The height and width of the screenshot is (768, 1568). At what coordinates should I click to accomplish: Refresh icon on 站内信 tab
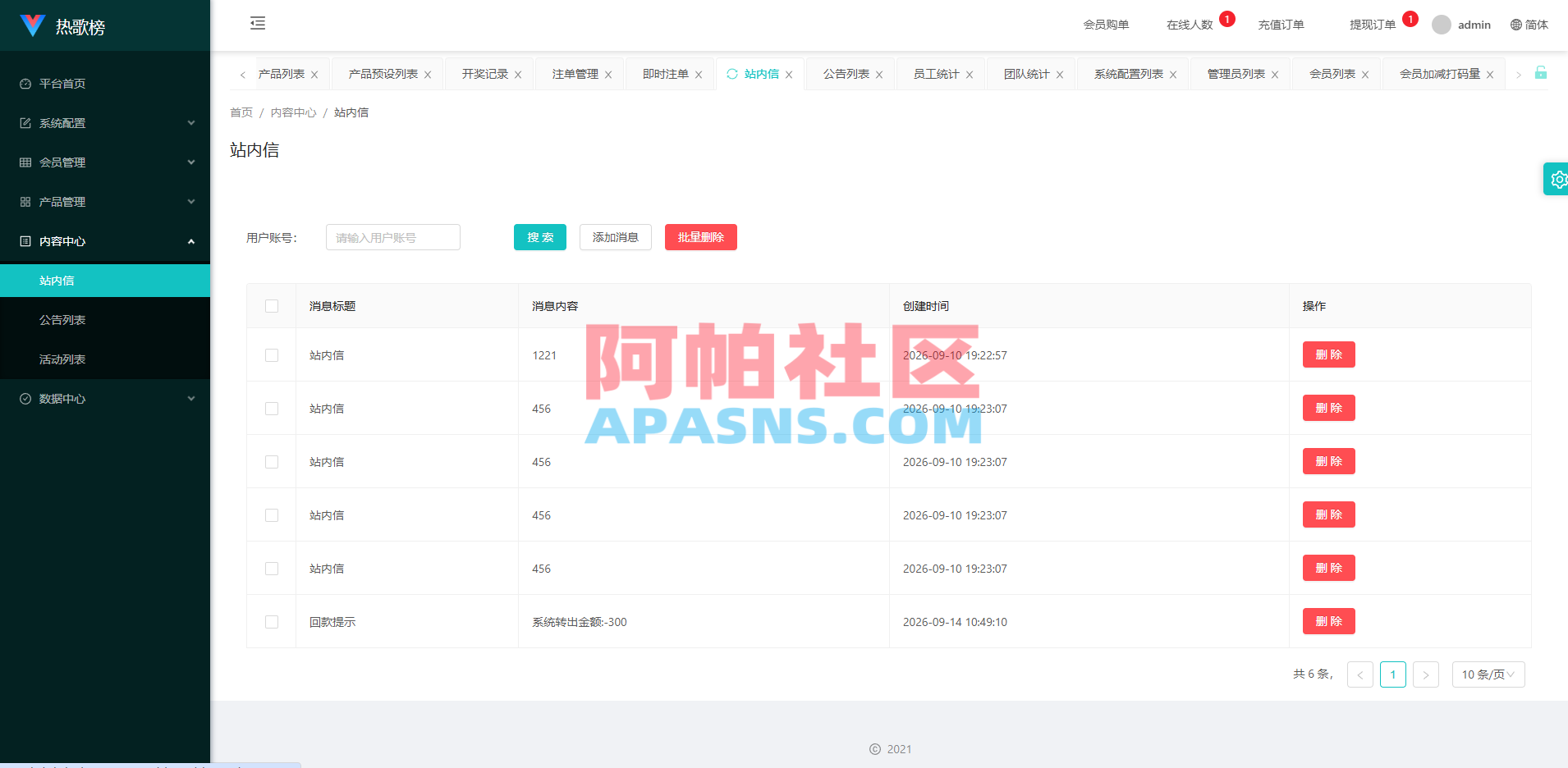click(732, 74)
